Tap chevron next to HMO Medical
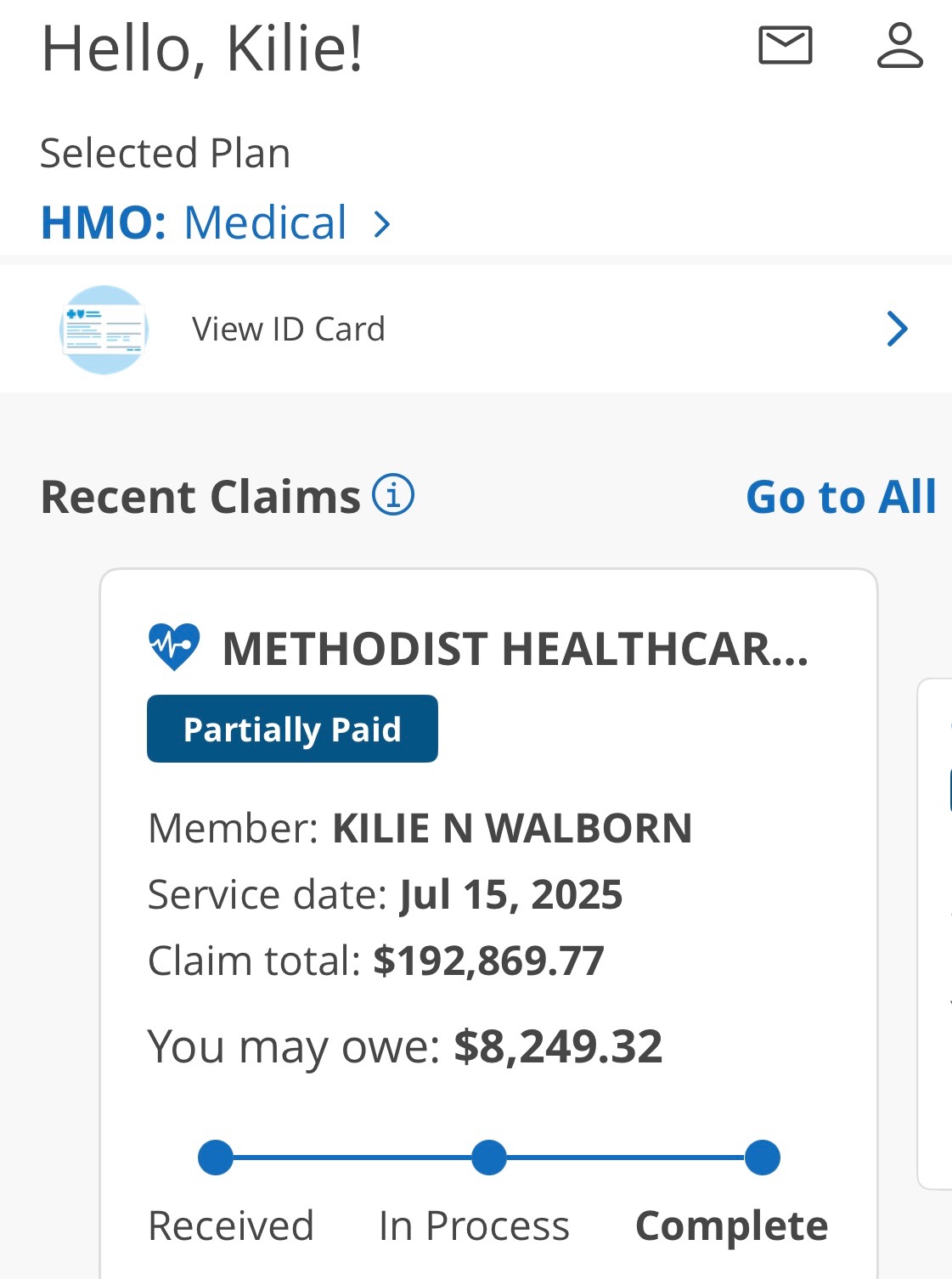The width and height of the screenshot is (952, 1279). [383, 224]
